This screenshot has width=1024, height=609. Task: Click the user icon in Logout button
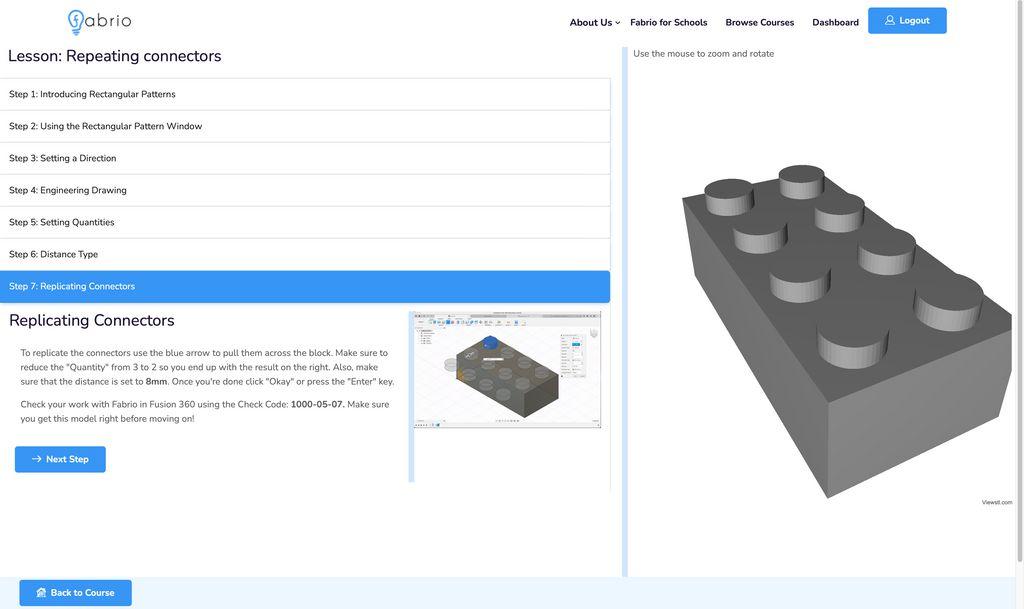pyautogui.click(x=889, y=20)
